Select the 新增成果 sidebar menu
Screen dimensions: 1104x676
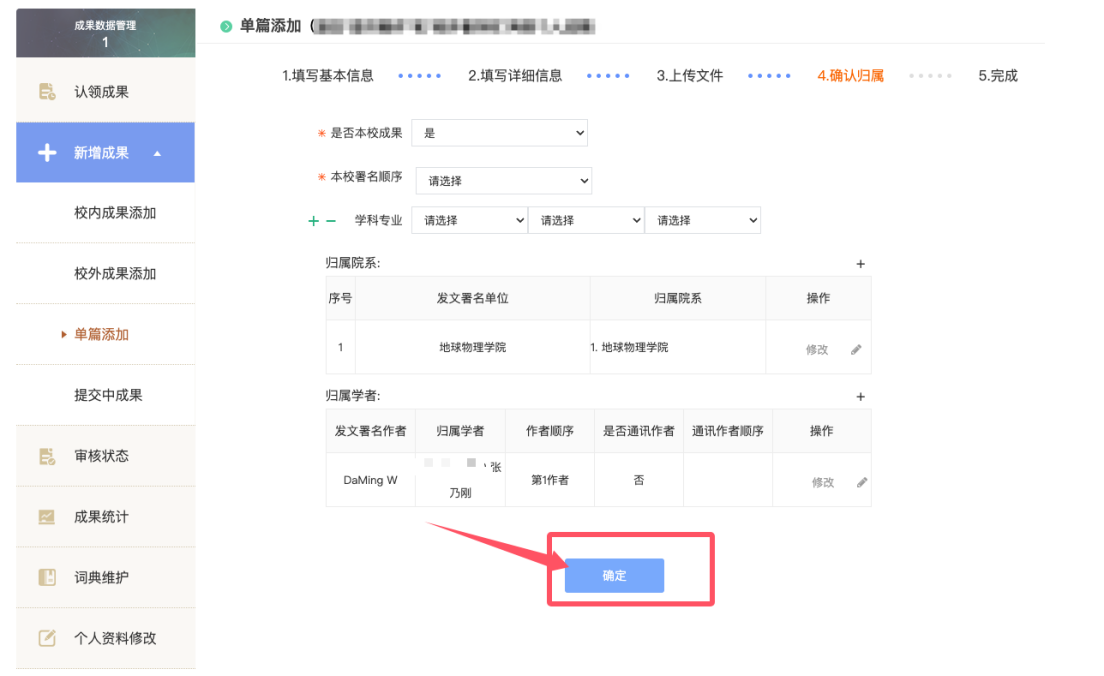106,152
